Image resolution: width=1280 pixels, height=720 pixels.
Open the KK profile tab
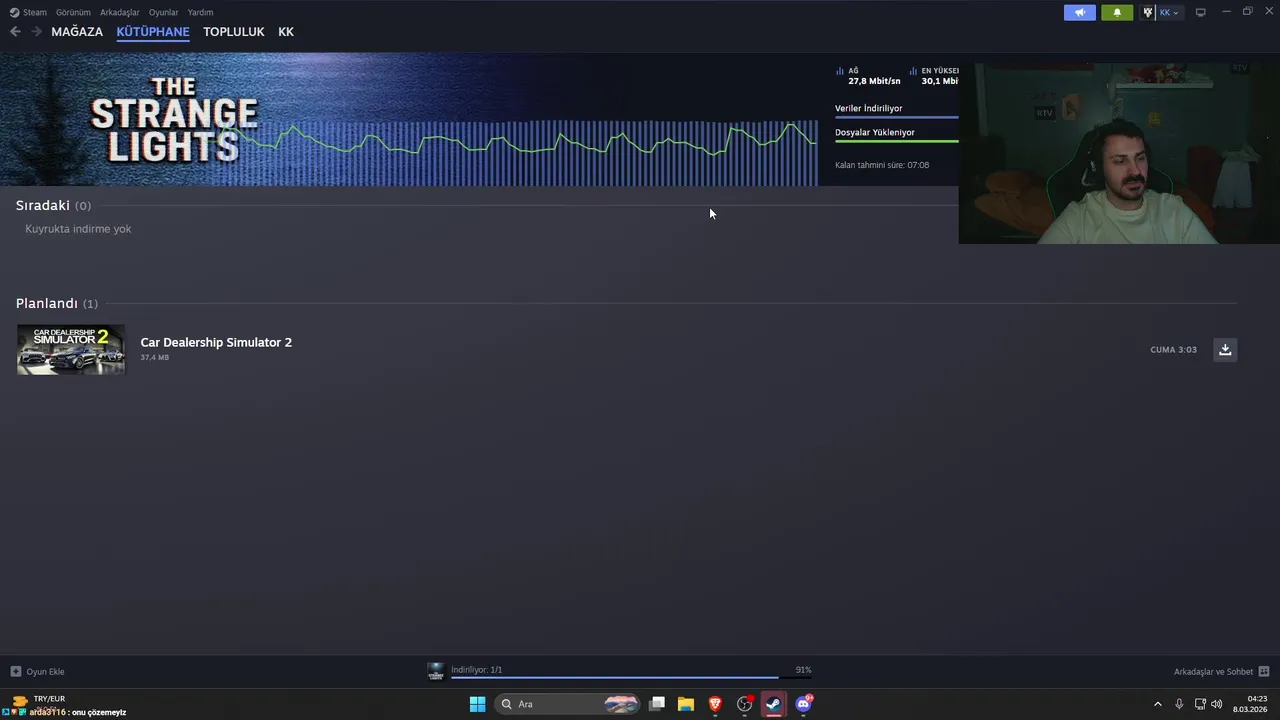286,32
